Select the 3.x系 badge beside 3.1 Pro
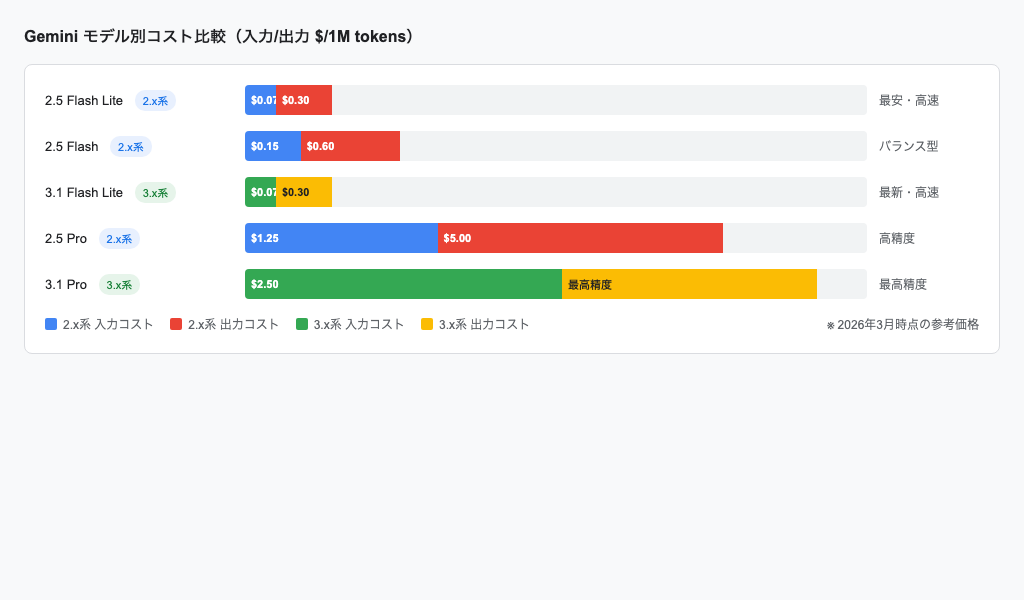The height and width of the screenshot is (600, 1024). coord(119,285)
